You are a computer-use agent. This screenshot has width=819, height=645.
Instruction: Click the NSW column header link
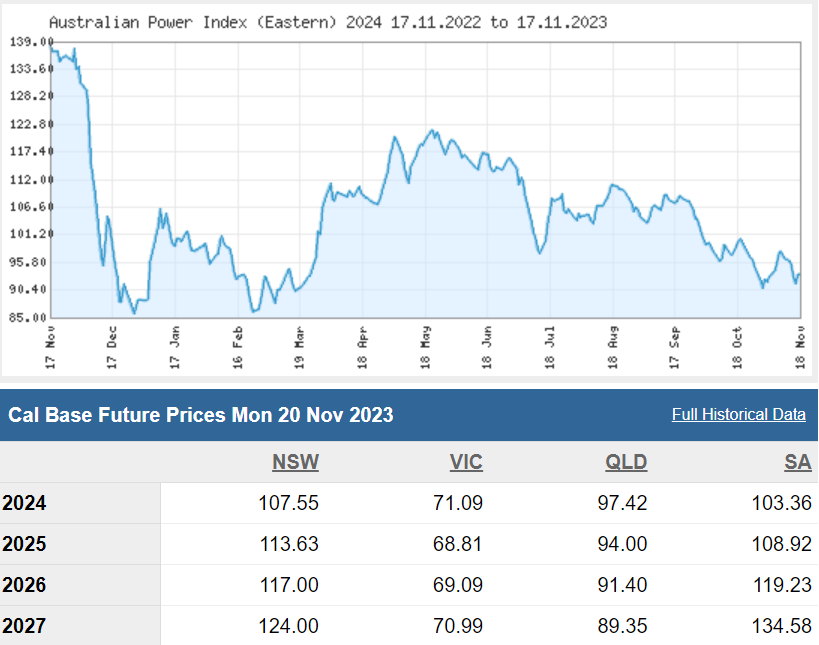pyautogui.click(x=295, y=462)
